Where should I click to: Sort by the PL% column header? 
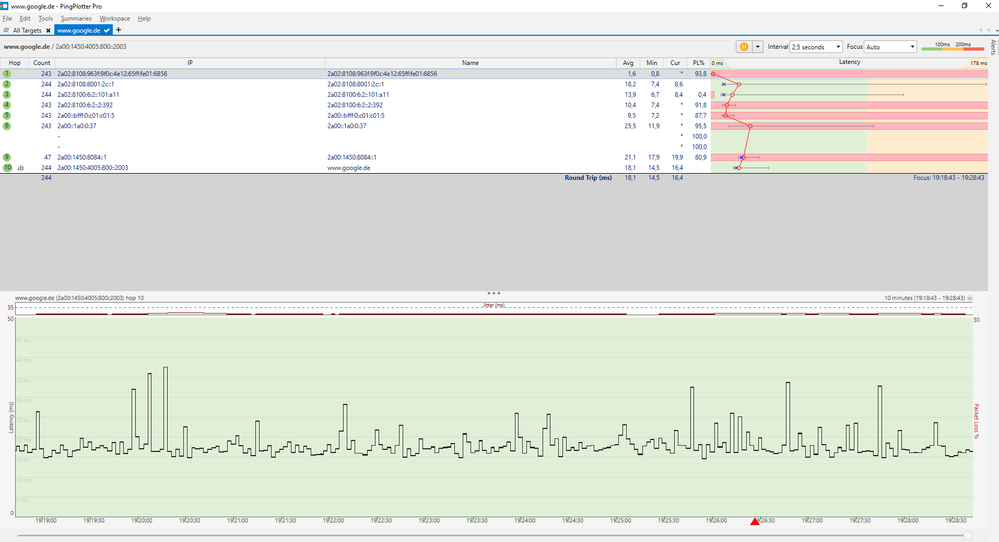(x=698, y=63)
